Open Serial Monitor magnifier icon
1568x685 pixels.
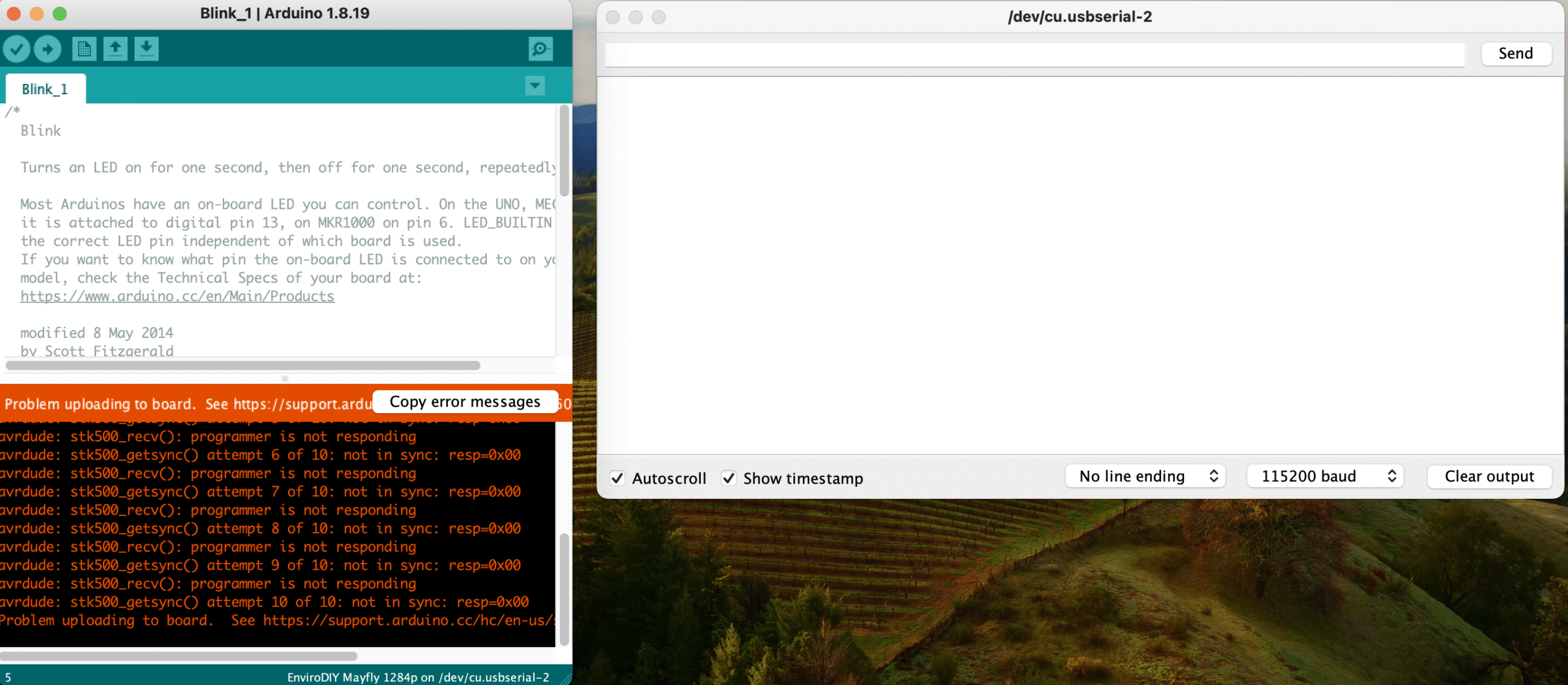tap(540, 49)
